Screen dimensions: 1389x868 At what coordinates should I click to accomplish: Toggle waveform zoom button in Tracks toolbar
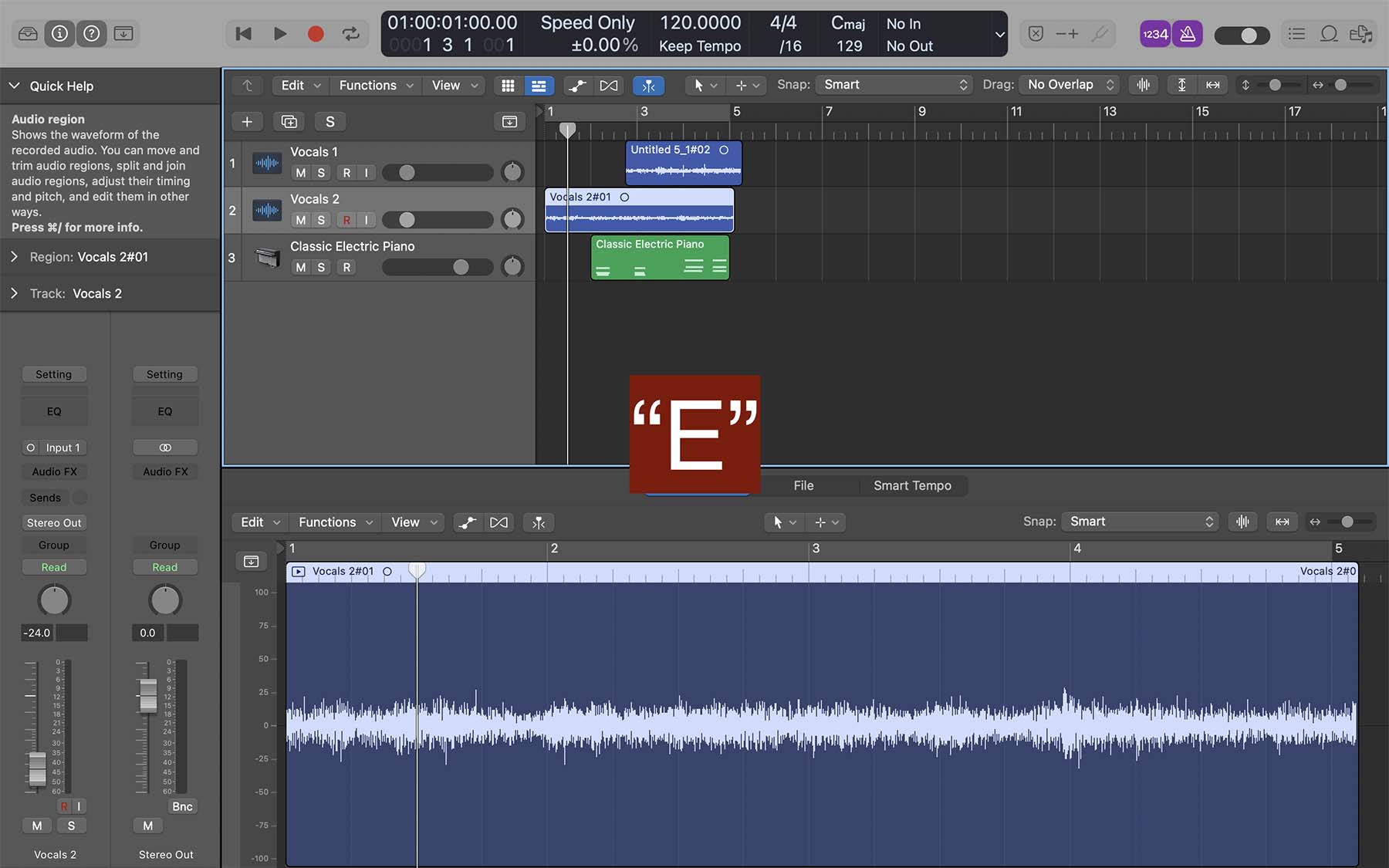1144,85
